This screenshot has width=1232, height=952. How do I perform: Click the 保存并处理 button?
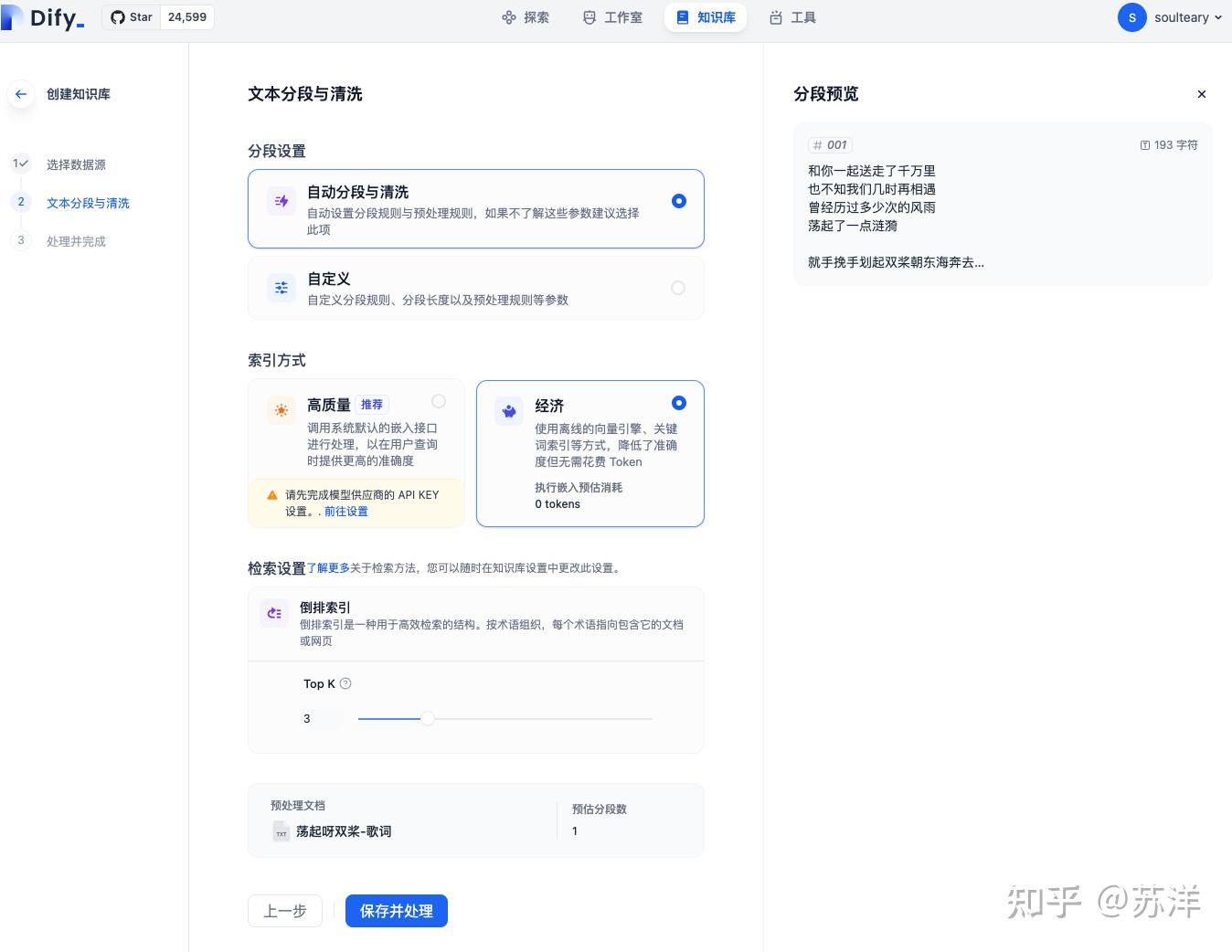point(396,911)
